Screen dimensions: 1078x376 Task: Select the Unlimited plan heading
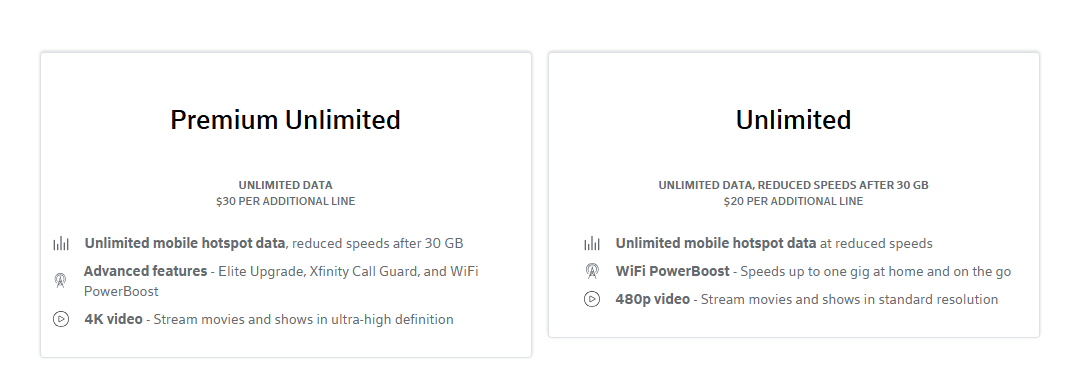click(x=793, y=120)
